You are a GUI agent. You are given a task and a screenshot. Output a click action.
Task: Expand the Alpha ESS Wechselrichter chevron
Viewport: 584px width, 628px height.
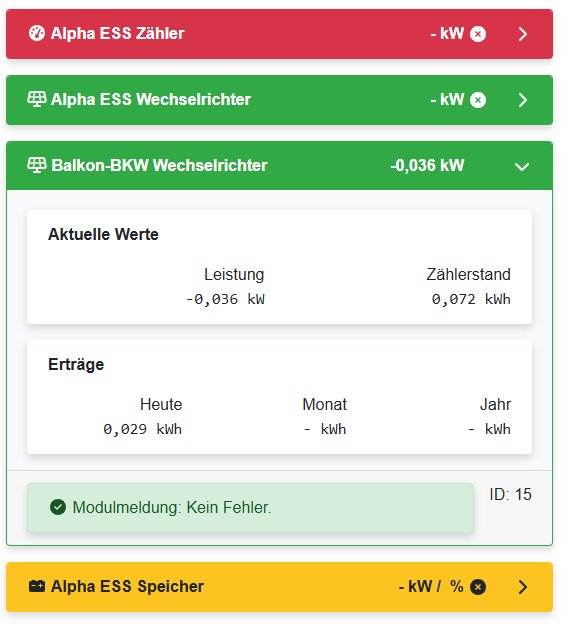click(x=522, y=100)
